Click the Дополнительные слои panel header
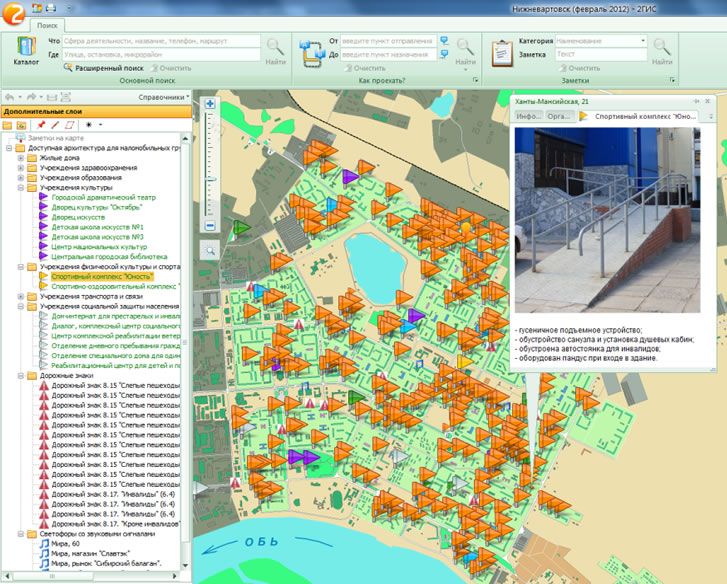This screenshot has width=727, height=584. pyautogui.click(x=96, y=111)
